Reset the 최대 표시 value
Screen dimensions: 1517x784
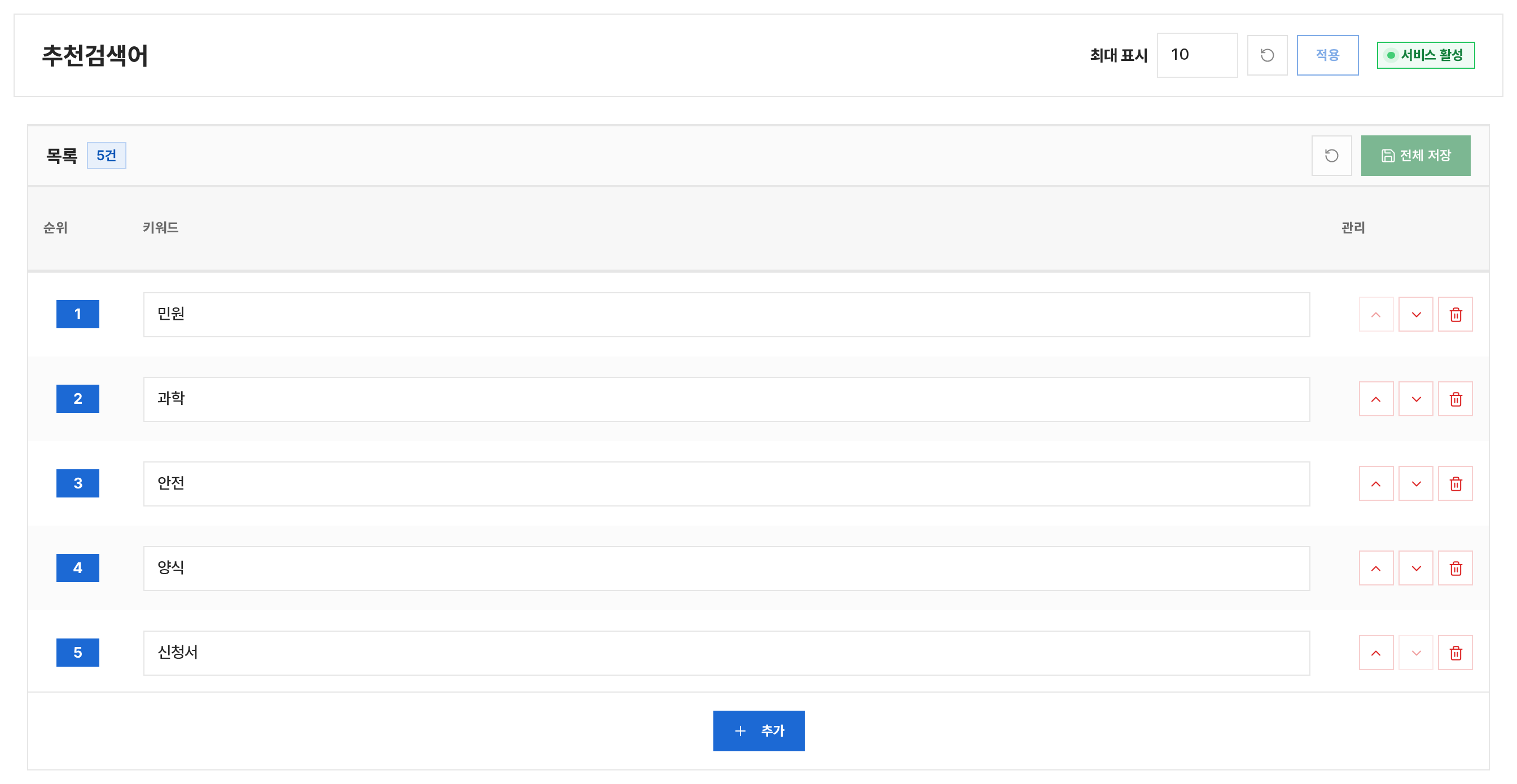click(1267, 55)
